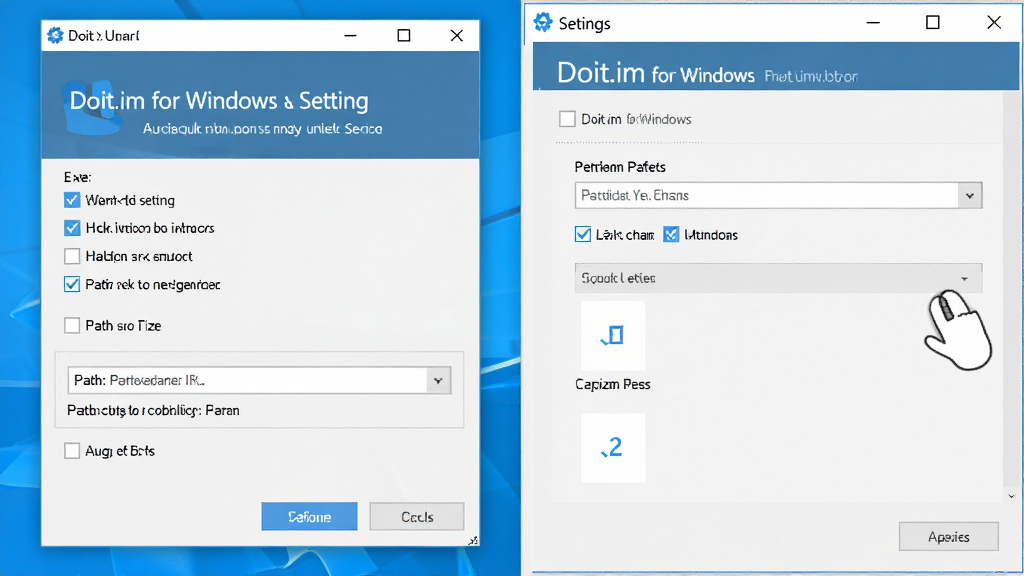This screenshot has height=576, width=1024.
Task: Uncheck the 'Hck ivtioon bo intraors' checkbox
Action: coord(72,228)
